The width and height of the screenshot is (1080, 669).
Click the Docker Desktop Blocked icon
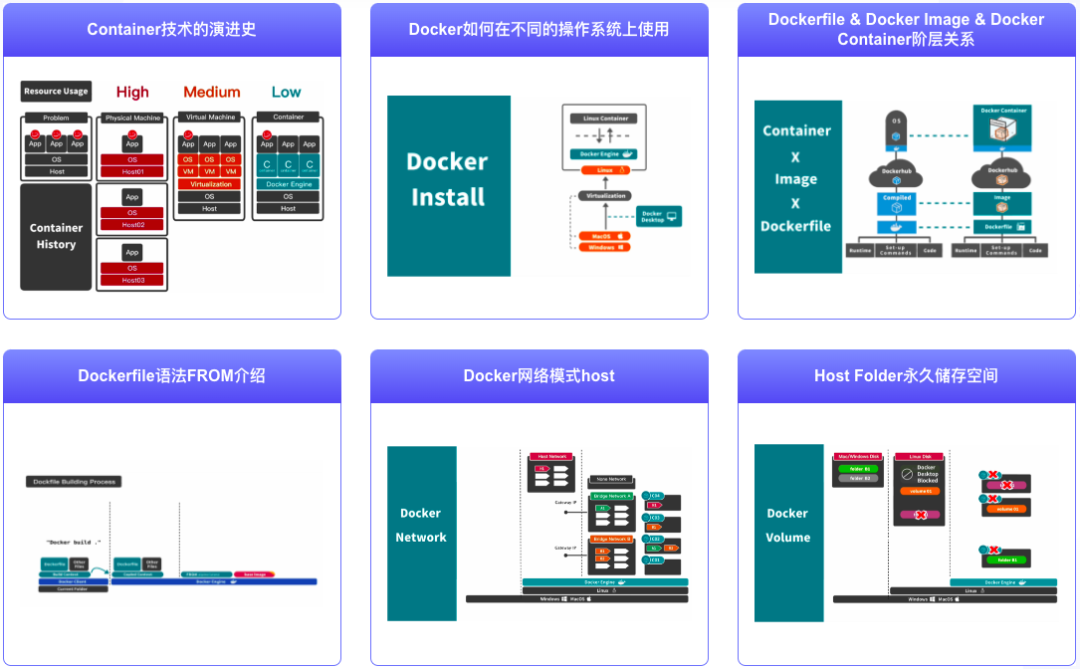pyautogui.click(x=907, y=473)
